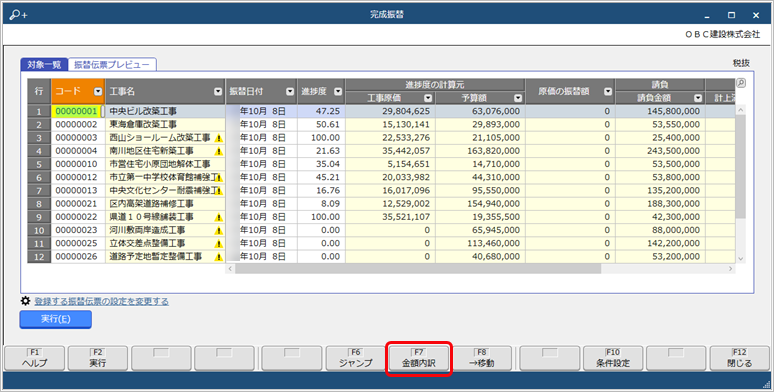Click warning icon on 市立第一中学校体育館補強工 row

[x=219, y=177]
